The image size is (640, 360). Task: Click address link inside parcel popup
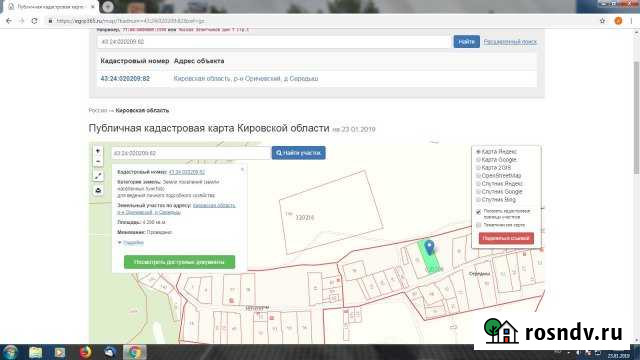tap(176, 209)
